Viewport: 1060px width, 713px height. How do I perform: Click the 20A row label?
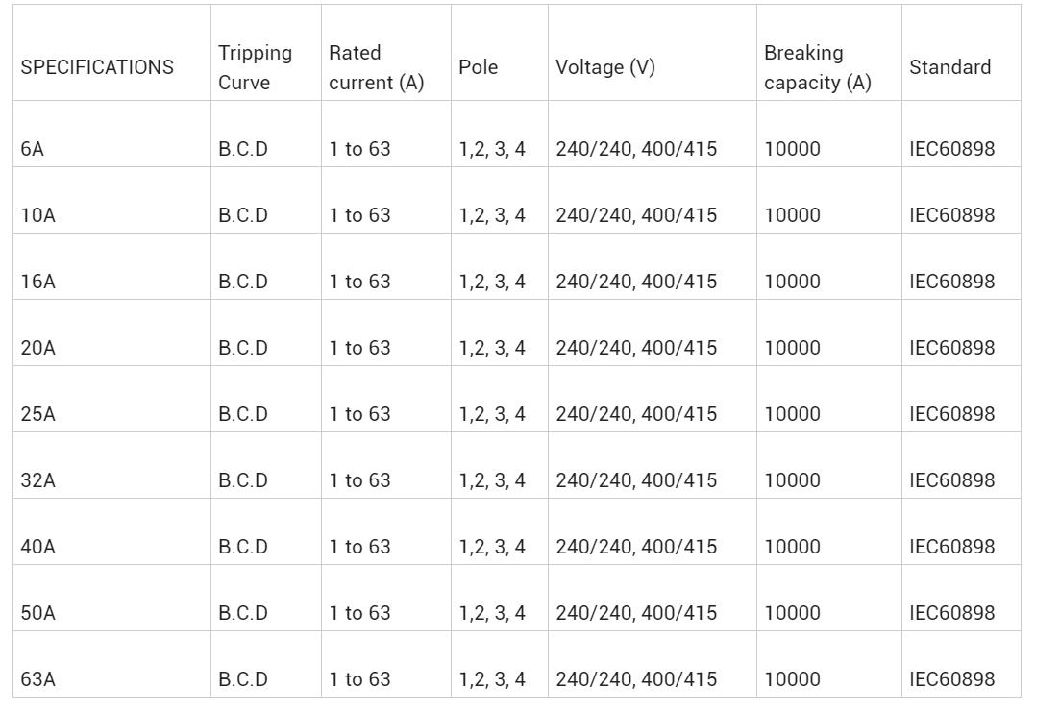(x=38, y=348)
